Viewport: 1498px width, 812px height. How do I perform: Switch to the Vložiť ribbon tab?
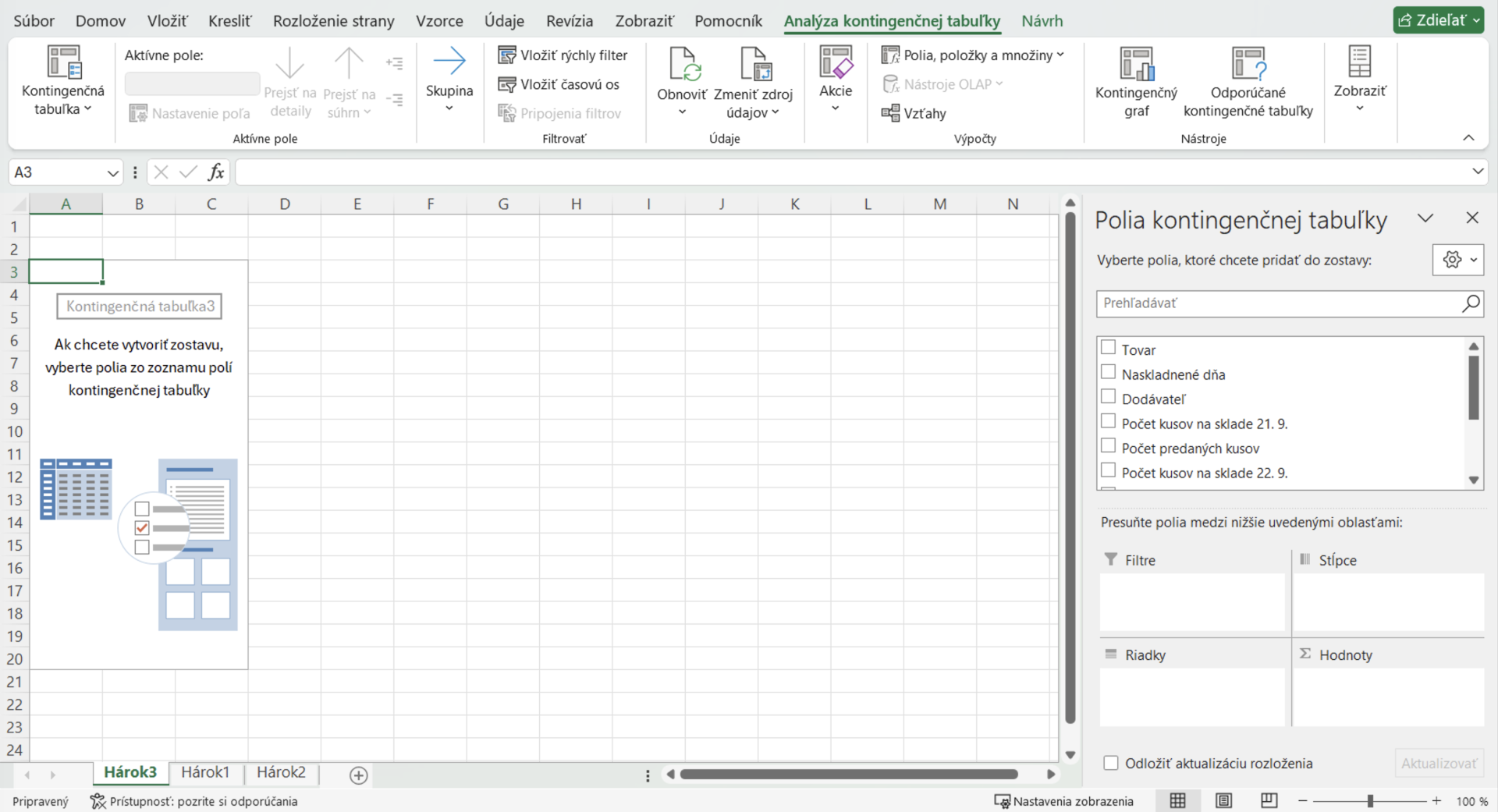pos(167,21)
